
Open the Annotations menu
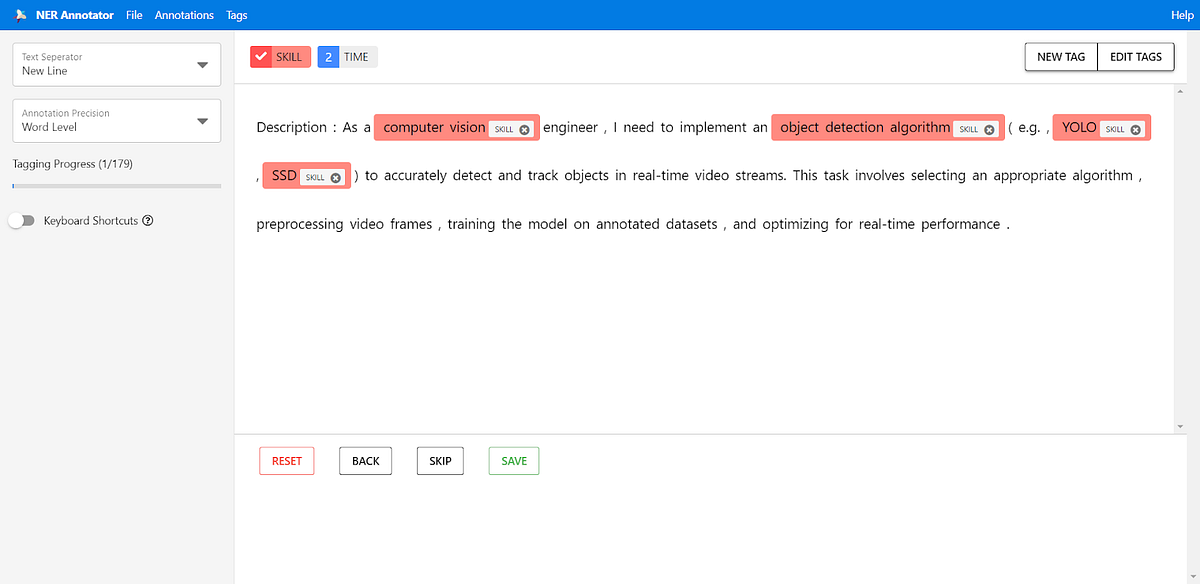tap(184, 15)
